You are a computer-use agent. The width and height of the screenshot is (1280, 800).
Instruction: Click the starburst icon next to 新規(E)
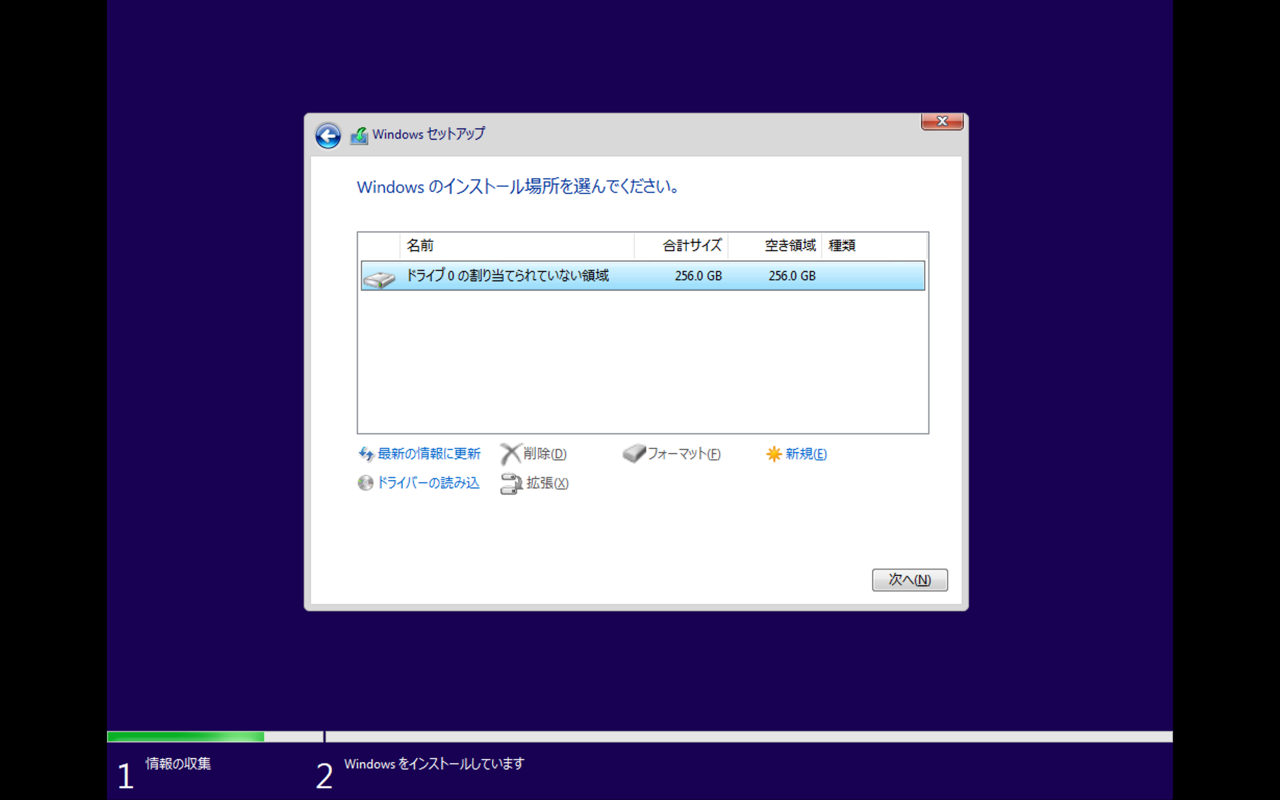[x=774, y=454]
